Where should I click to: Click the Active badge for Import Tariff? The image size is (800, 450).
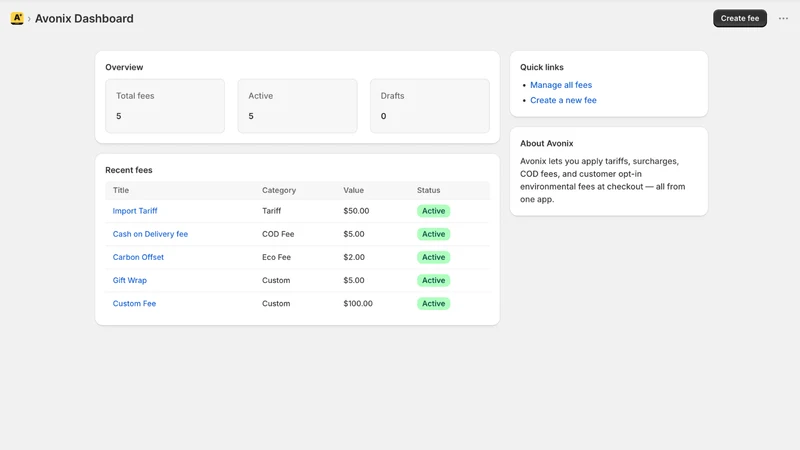tap(433, 211)
